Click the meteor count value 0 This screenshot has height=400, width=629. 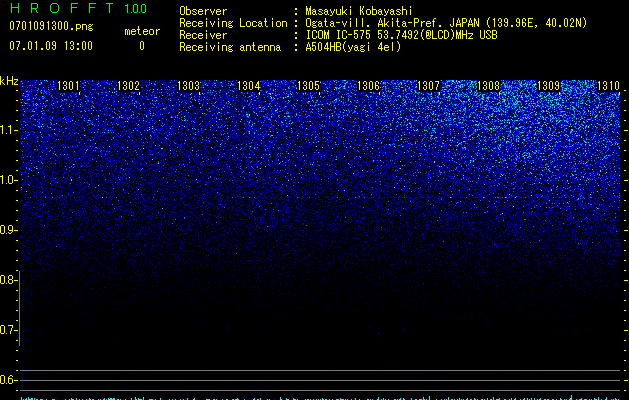pyautogui.click(x=142, y=46)
